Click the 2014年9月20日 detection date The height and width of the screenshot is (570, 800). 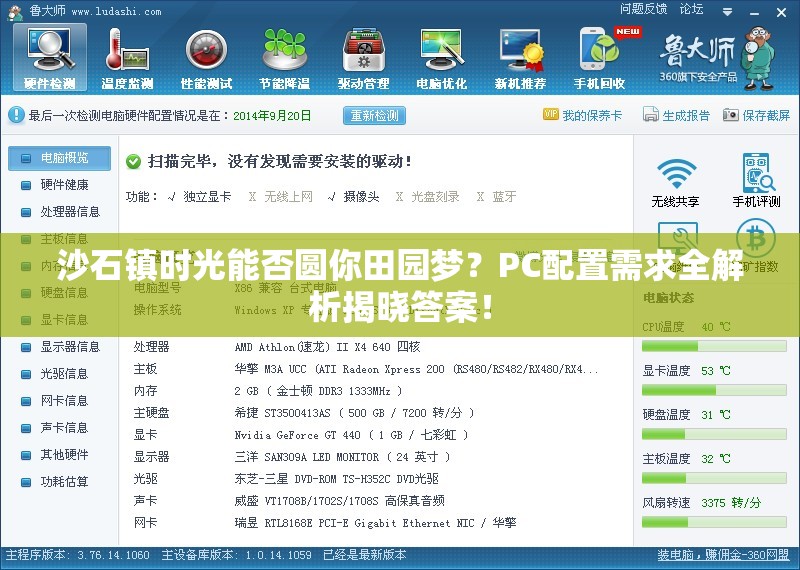pyautogui.click(x=272, y=115)
